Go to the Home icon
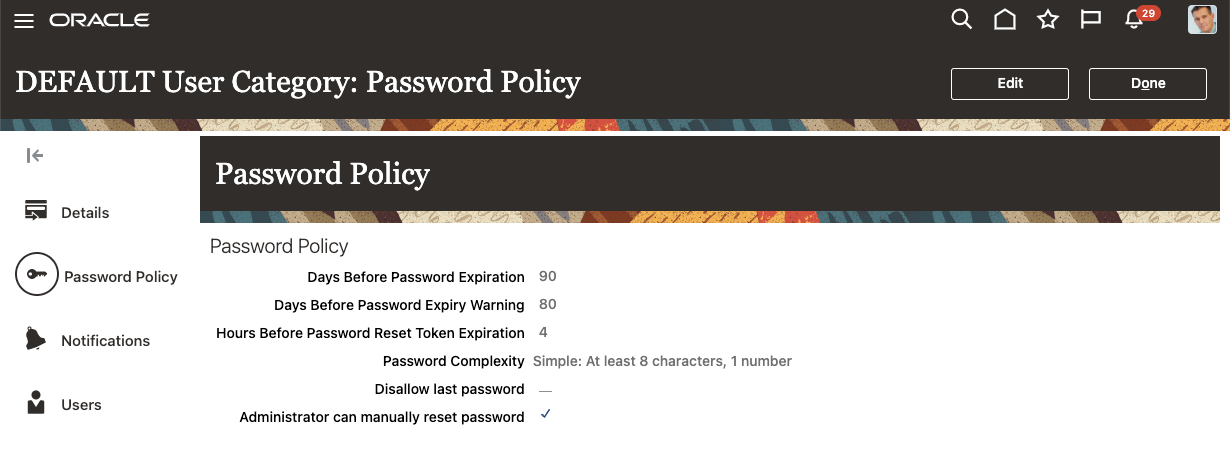Viewport: 1230px width, 466px height. tap(1004, 20)
